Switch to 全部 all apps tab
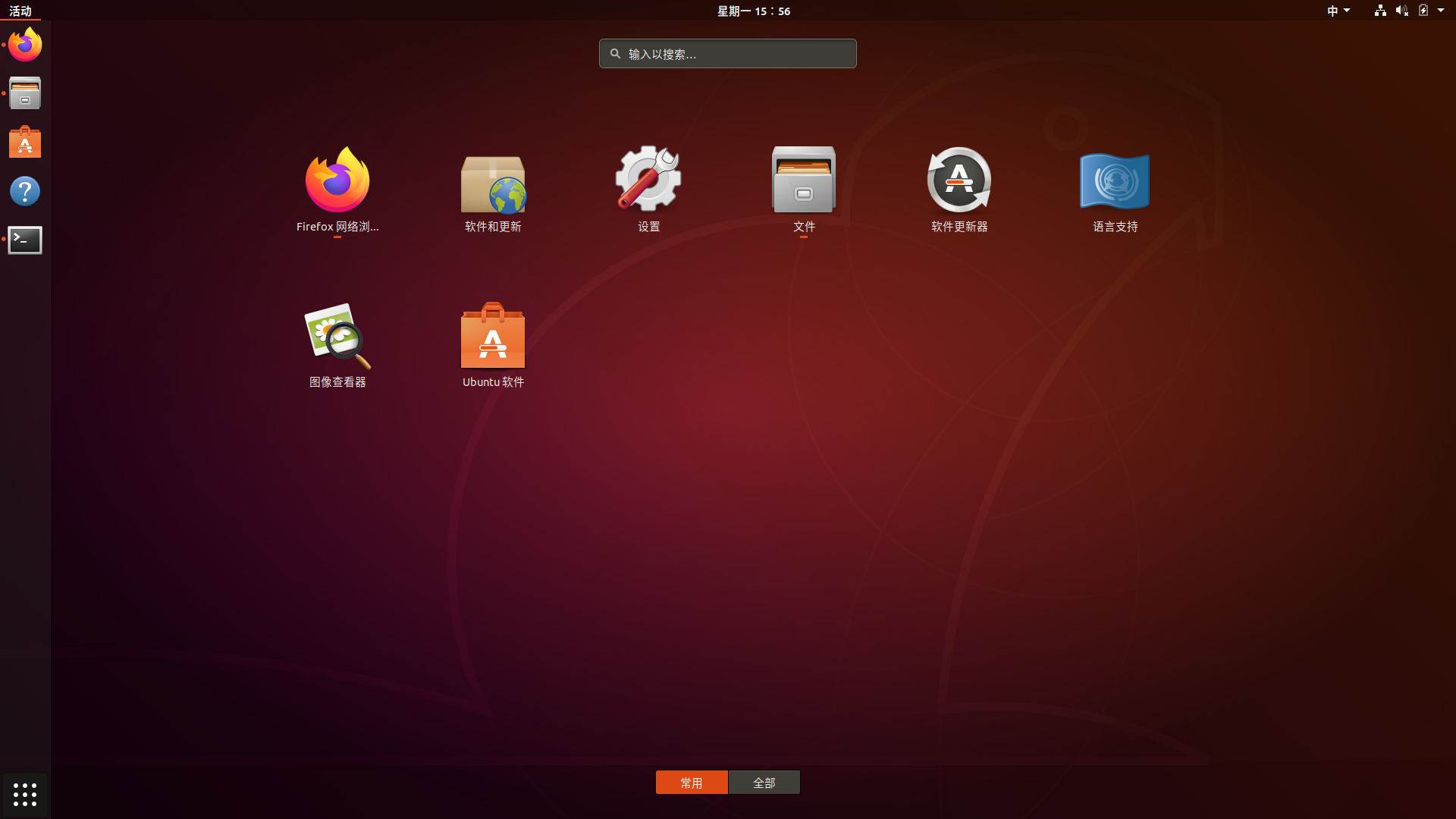The image size is (1456, 819). (764, 783)
